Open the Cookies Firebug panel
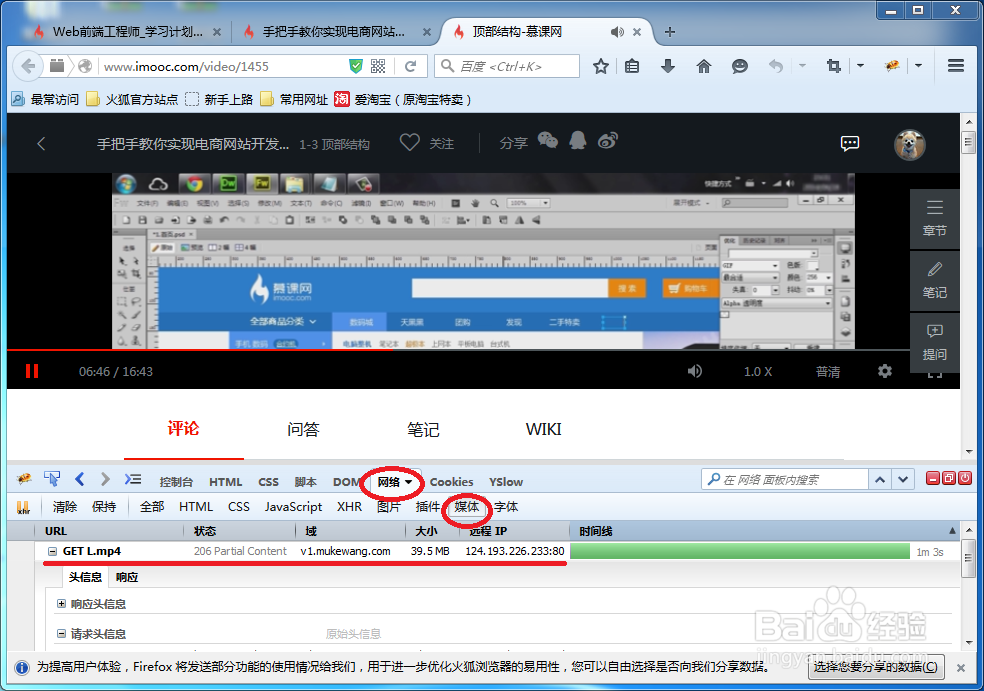Image resolution: width=984 pixels, height=691 pixels. tap(451, 482)
